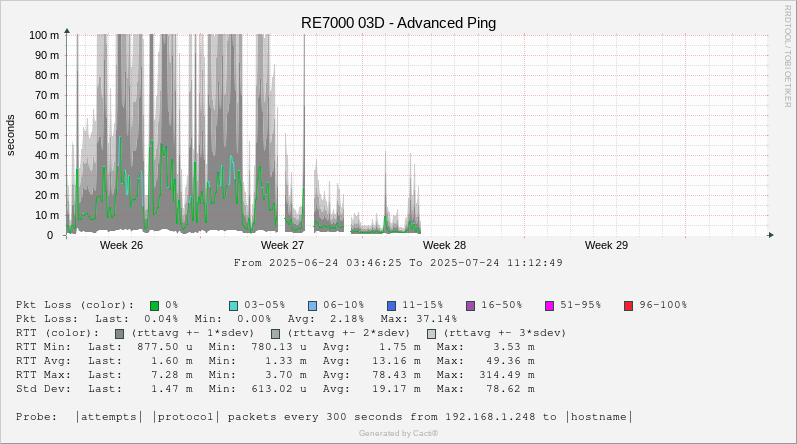Select the light blue 06-10% loss swatch
Screen dimensions: 797x444
coord(312,305)
